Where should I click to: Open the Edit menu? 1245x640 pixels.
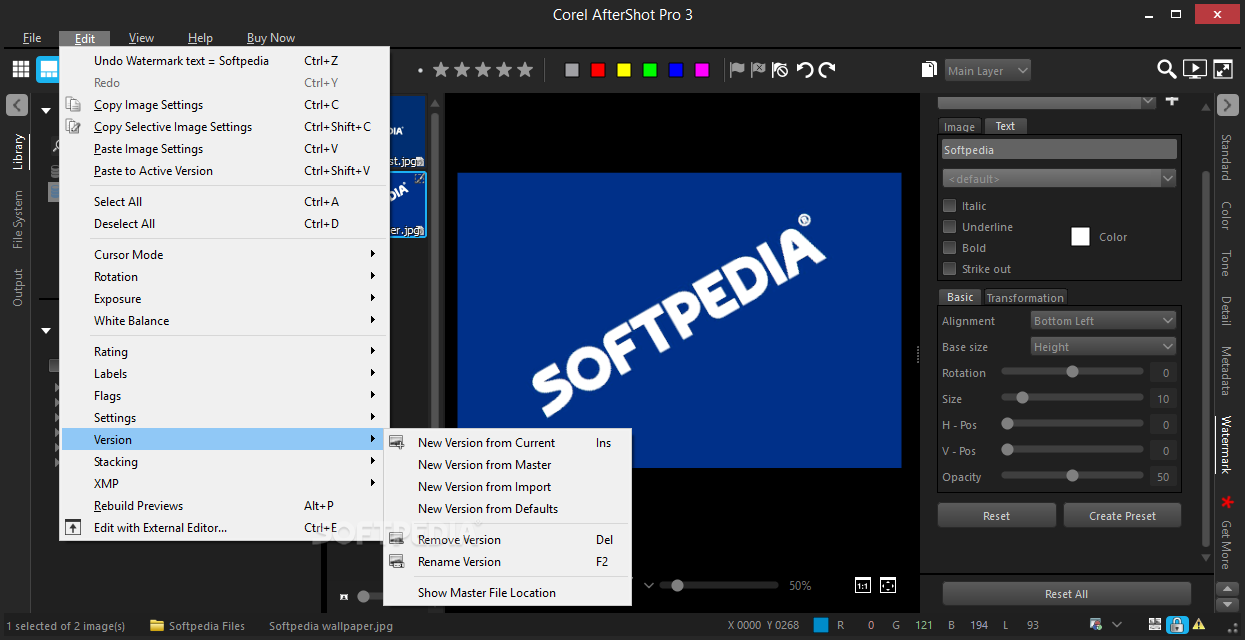tap(85, 38)
